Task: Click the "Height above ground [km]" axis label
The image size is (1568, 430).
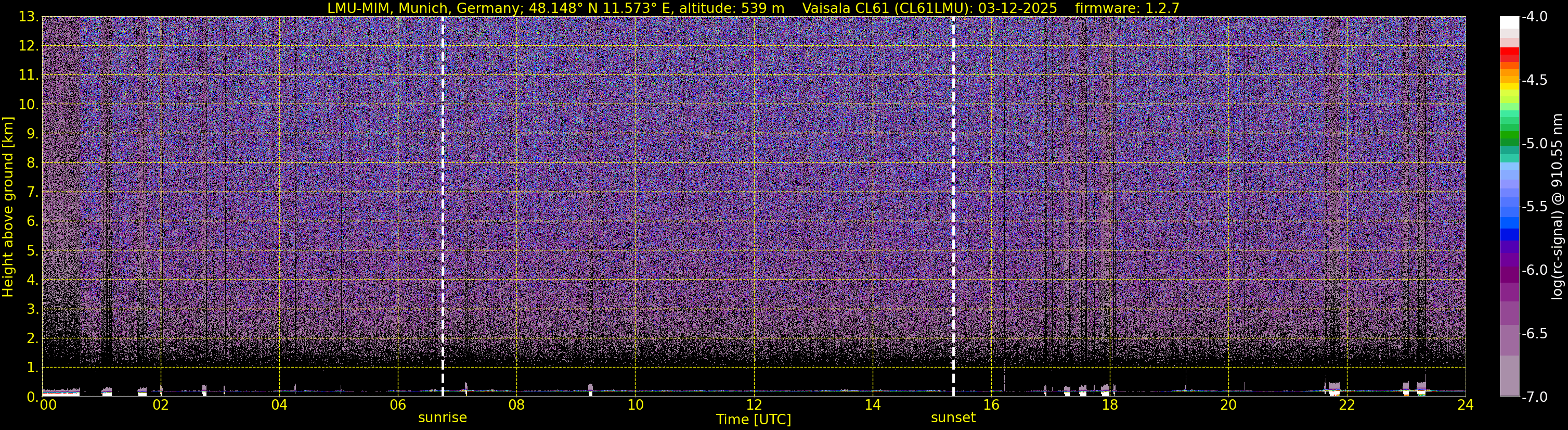Action: (x=8, y=207)
